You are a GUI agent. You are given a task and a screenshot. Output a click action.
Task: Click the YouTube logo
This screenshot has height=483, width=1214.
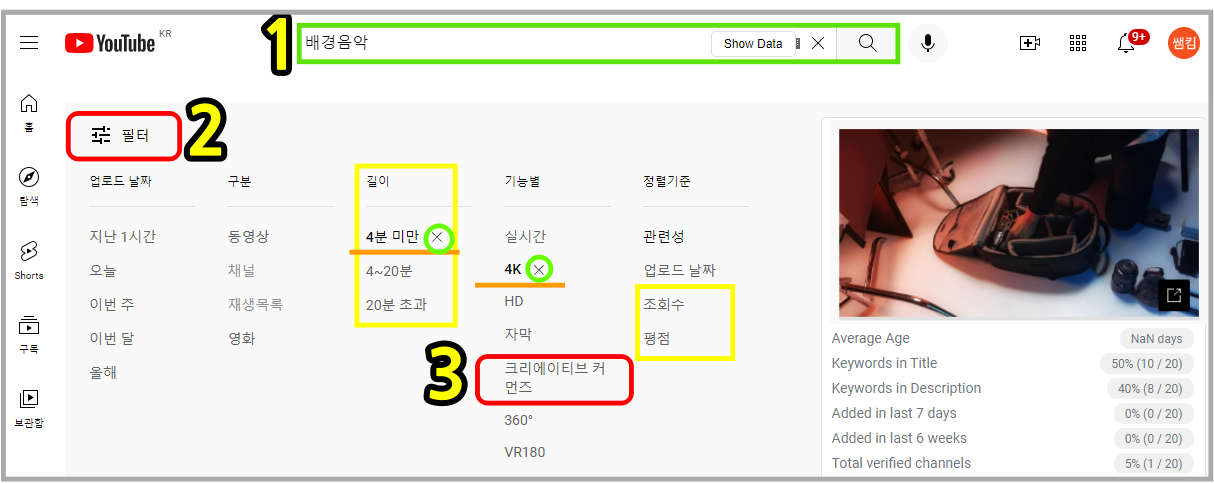point(110,43)
